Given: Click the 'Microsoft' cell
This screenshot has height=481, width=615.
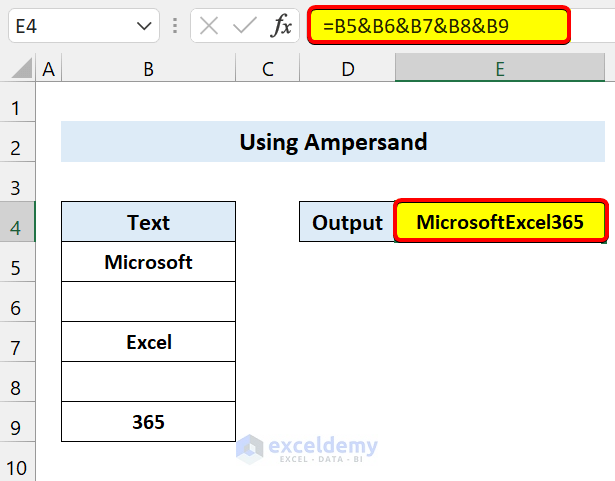Looking at the screenshot, I should [148, 262].
